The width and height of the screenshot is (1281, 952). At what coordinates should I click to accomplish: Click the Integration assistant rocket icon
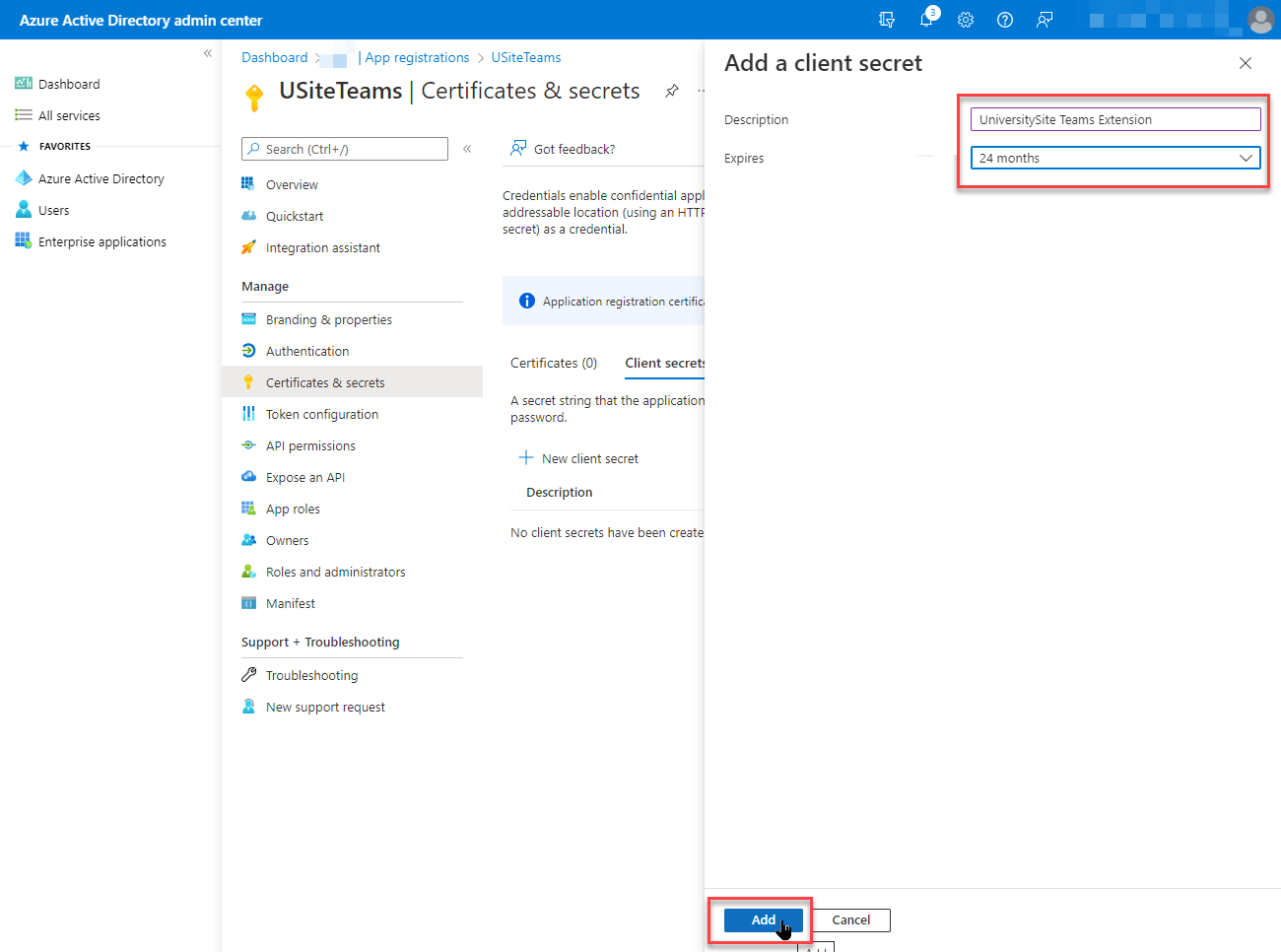pos(248,247)
